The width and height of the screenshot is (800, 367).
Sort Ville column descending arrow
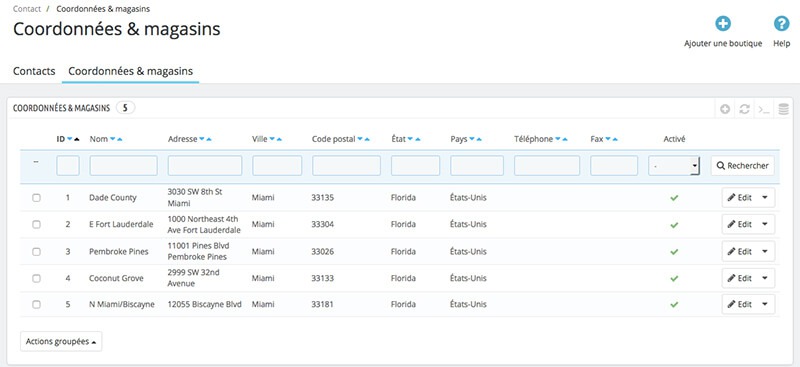[x=272, y=139]
